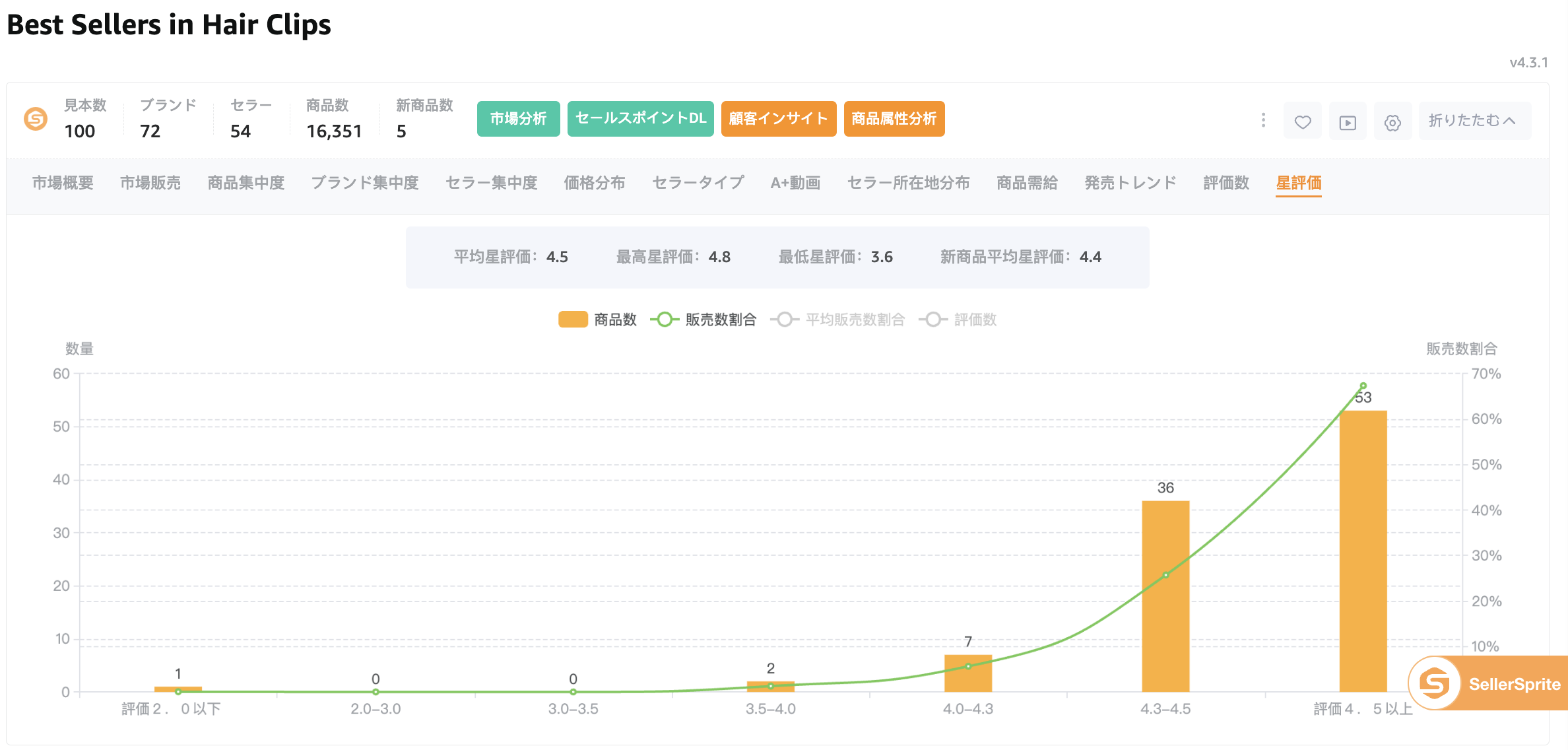The image size is (1568, 750).
Task: View the セラー所在地分布 tab
Action: pyautogui.click(x=909, y=183)
